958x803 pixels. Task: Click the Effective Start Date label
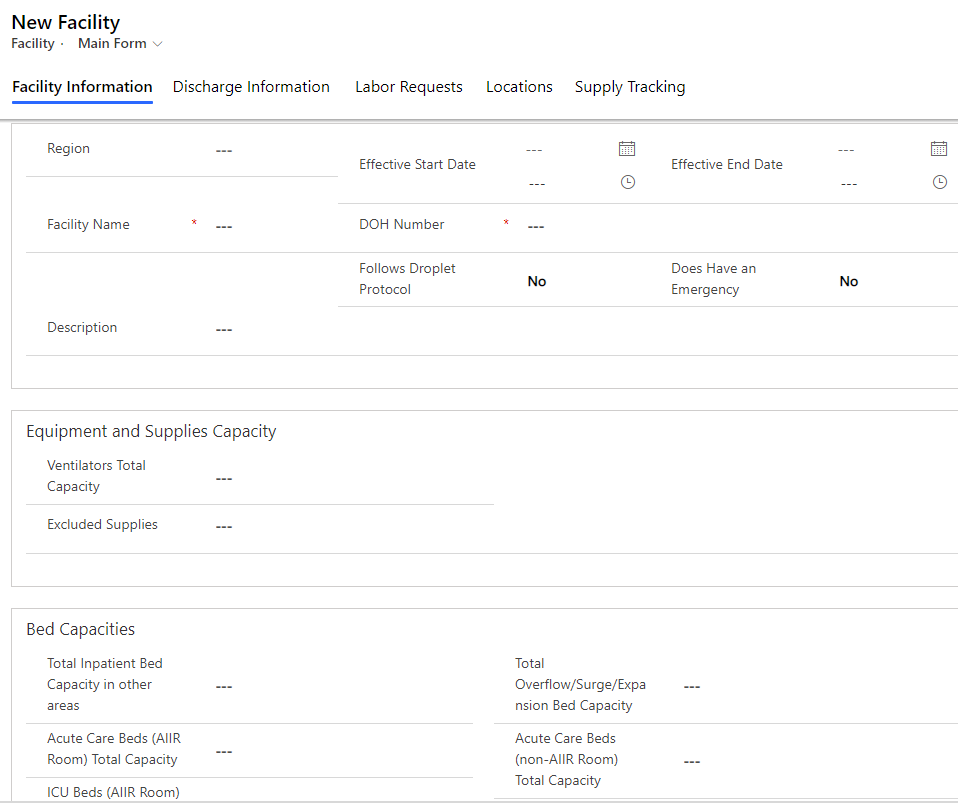click(x=417, y=164)
